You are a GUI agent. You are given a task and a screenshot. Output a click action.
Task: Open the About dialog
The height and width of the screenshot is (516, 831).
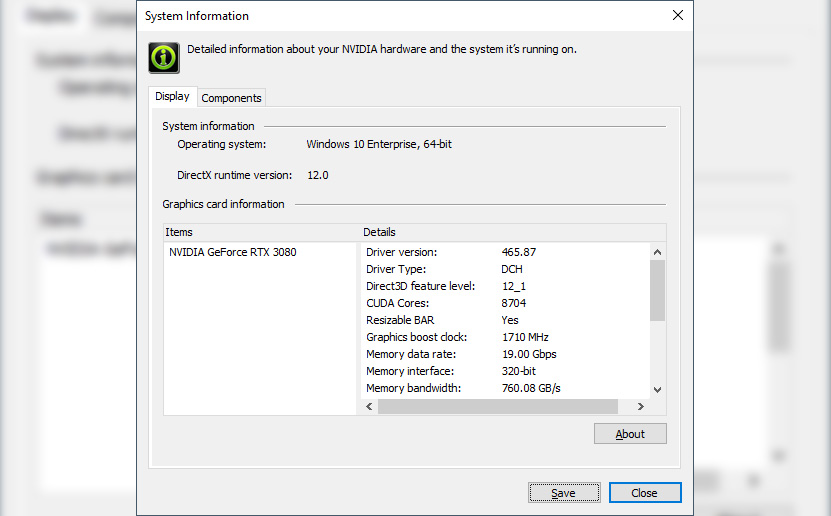(630, 434)
